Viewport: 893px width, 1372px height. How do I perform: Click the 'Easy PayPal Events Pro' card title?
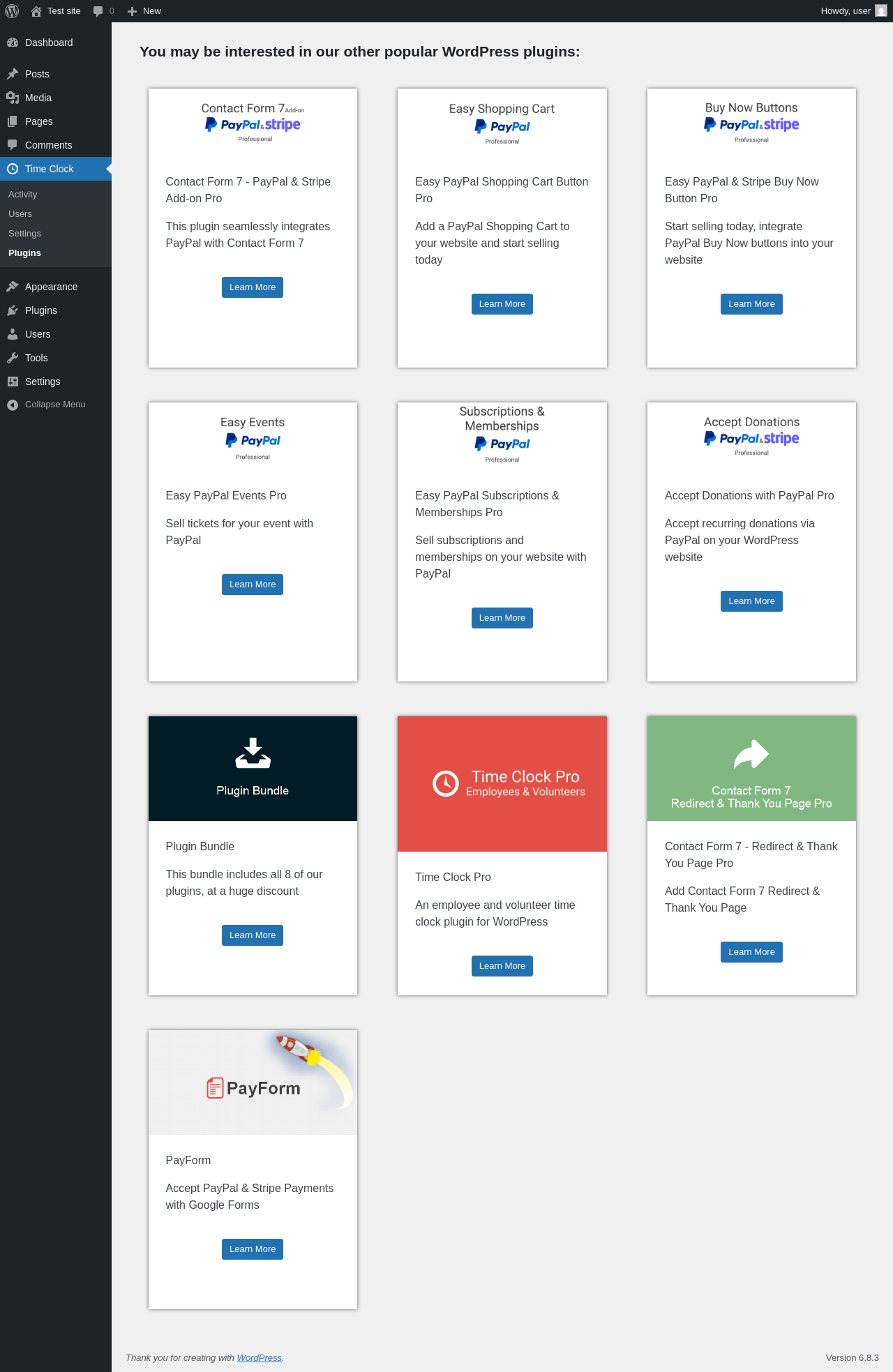226,495
